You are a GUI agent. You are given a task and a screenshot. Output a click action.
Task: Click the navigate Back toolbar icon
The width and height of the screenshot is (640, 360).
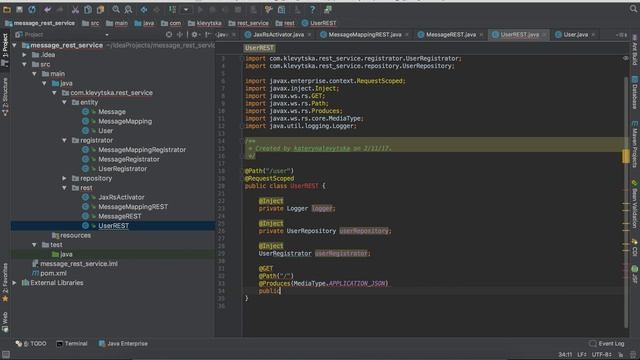[144, 9]
